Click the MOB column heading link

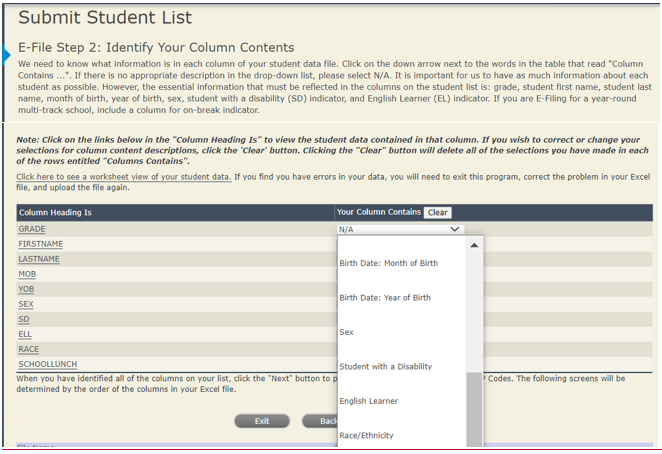27,274
